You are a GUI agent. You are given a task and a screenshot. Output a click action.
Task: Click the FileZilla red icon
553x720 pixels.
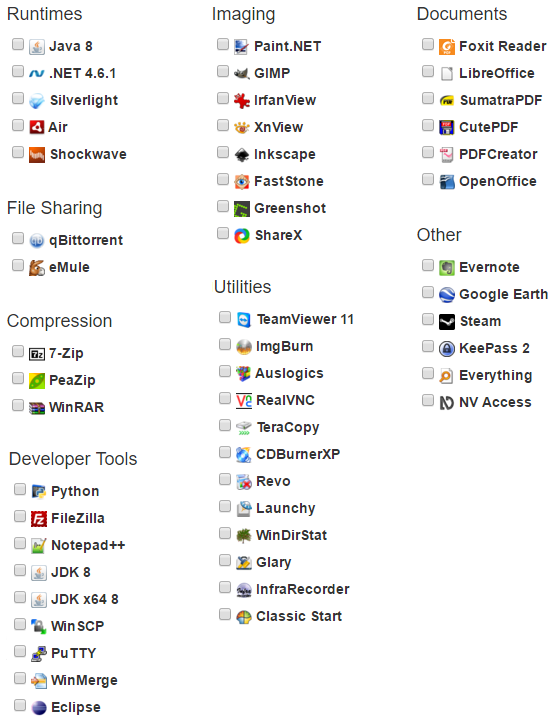39,519
